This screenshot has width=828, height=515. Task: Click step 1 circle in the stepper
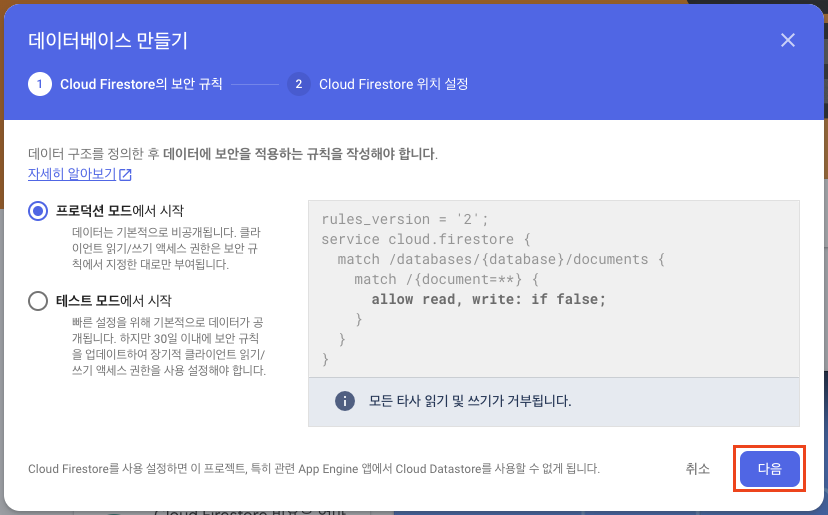point(40,84)
